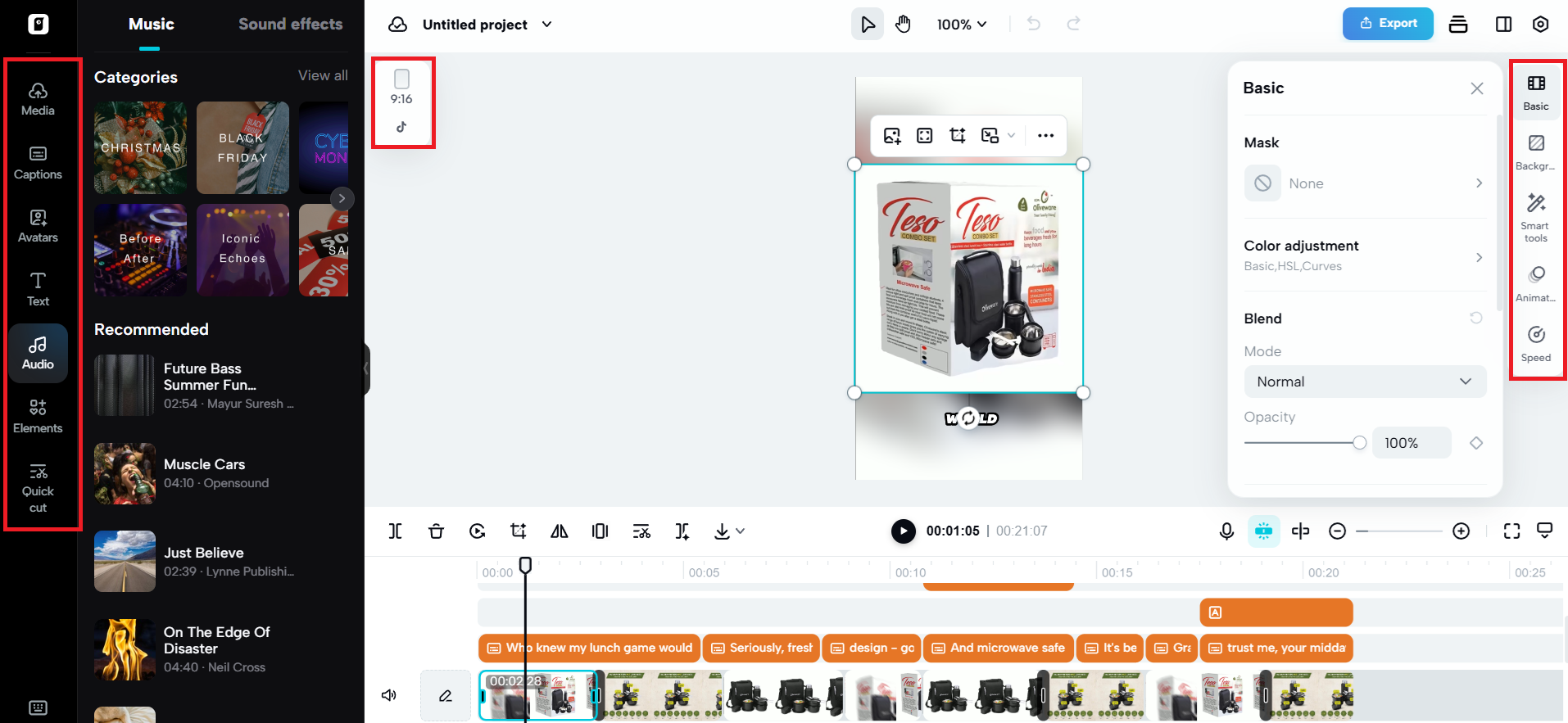
Task: Open the layers stack icon beside Export
Action: 1458,24
